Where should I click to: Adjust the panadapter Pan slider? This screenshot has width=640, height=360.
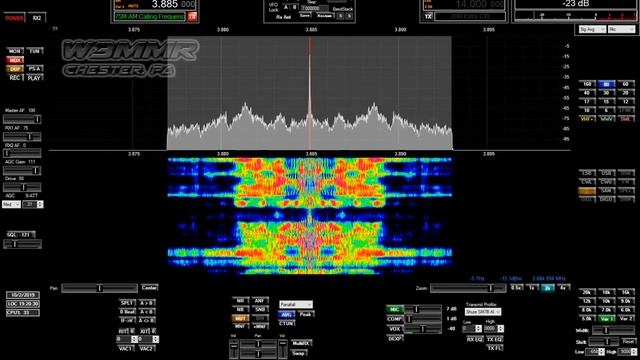coord(99,288)
